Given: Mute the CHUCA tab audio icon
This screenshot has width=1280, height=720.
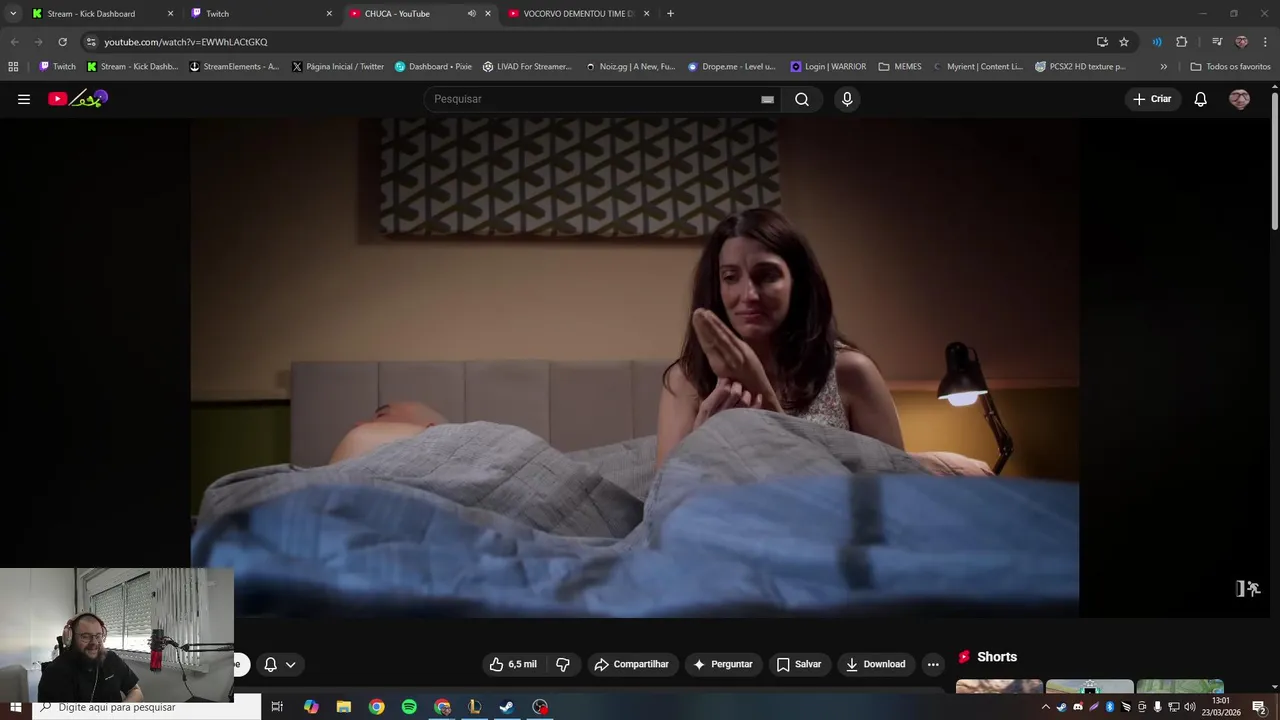Looking at the screenshot, I should coord(471,14).
